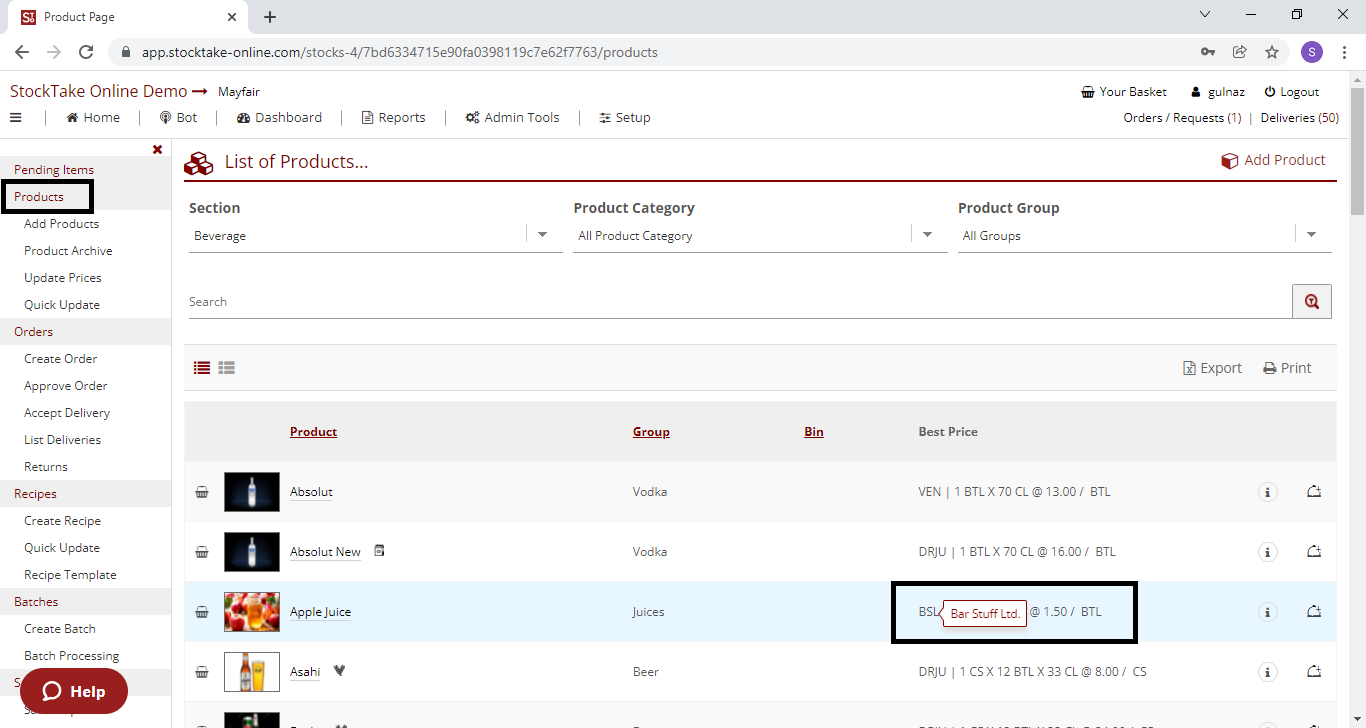Add Asahi to basket icon
The width and height of the screenshot is (1366, 728).
click(202, 672)
